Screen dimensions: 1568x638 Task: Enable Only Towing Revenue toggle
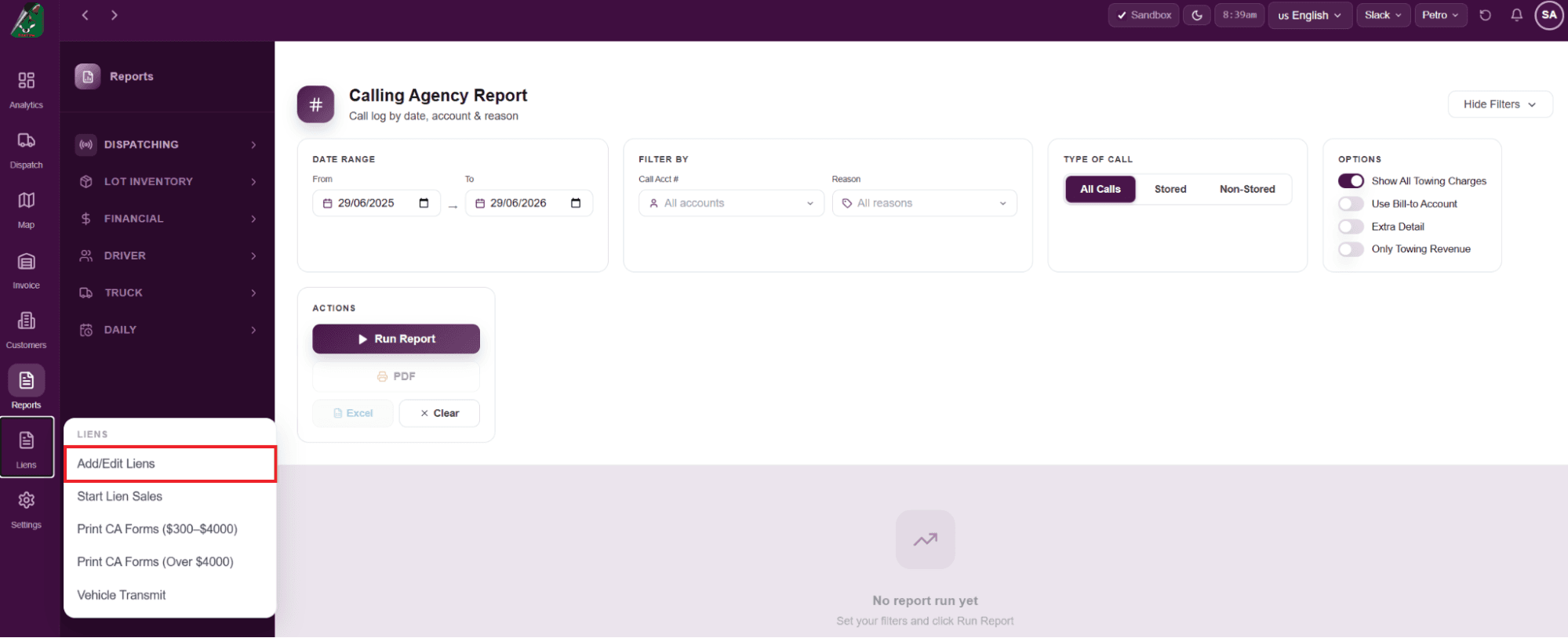1351,249
